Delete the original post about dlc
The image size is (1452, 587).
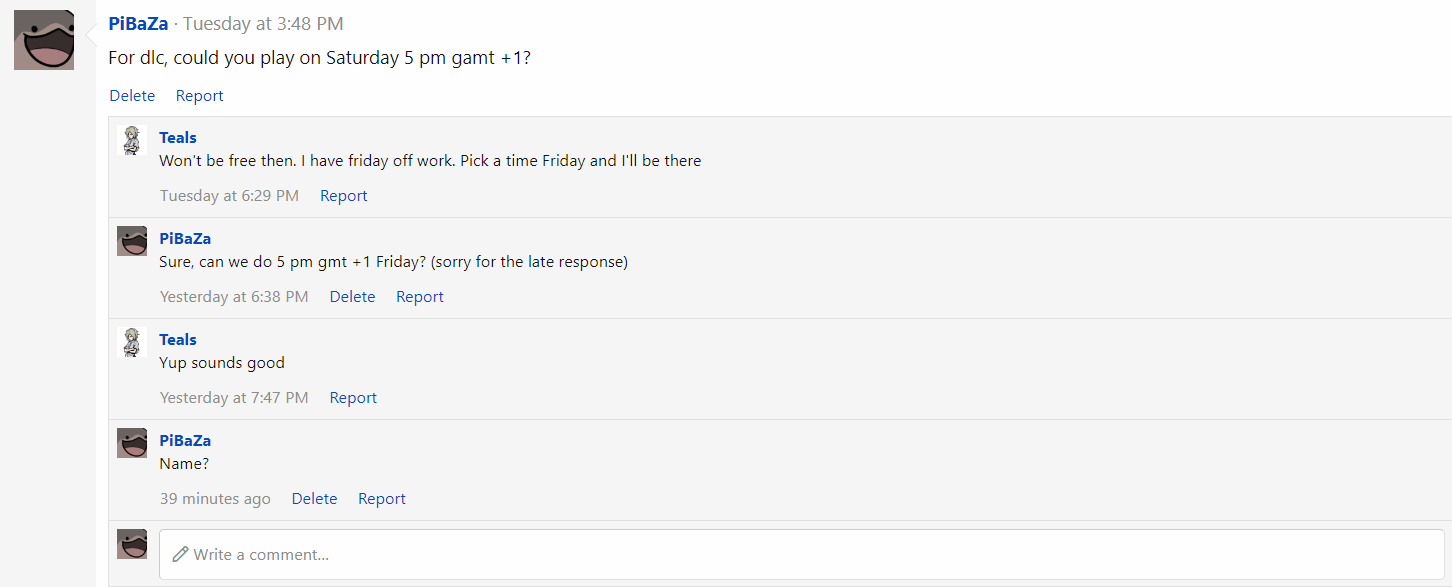coord(132,96)
